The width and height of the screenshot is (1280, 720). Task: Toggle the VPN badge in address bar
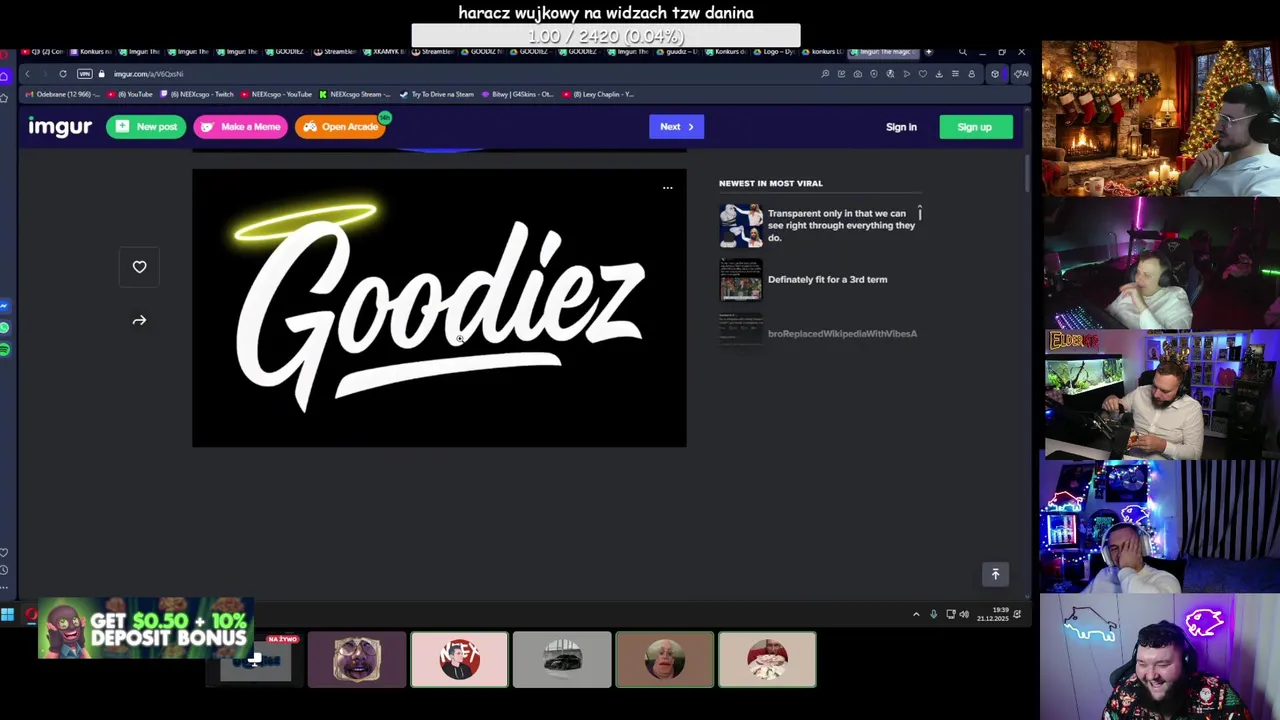[x=85, y=74]
